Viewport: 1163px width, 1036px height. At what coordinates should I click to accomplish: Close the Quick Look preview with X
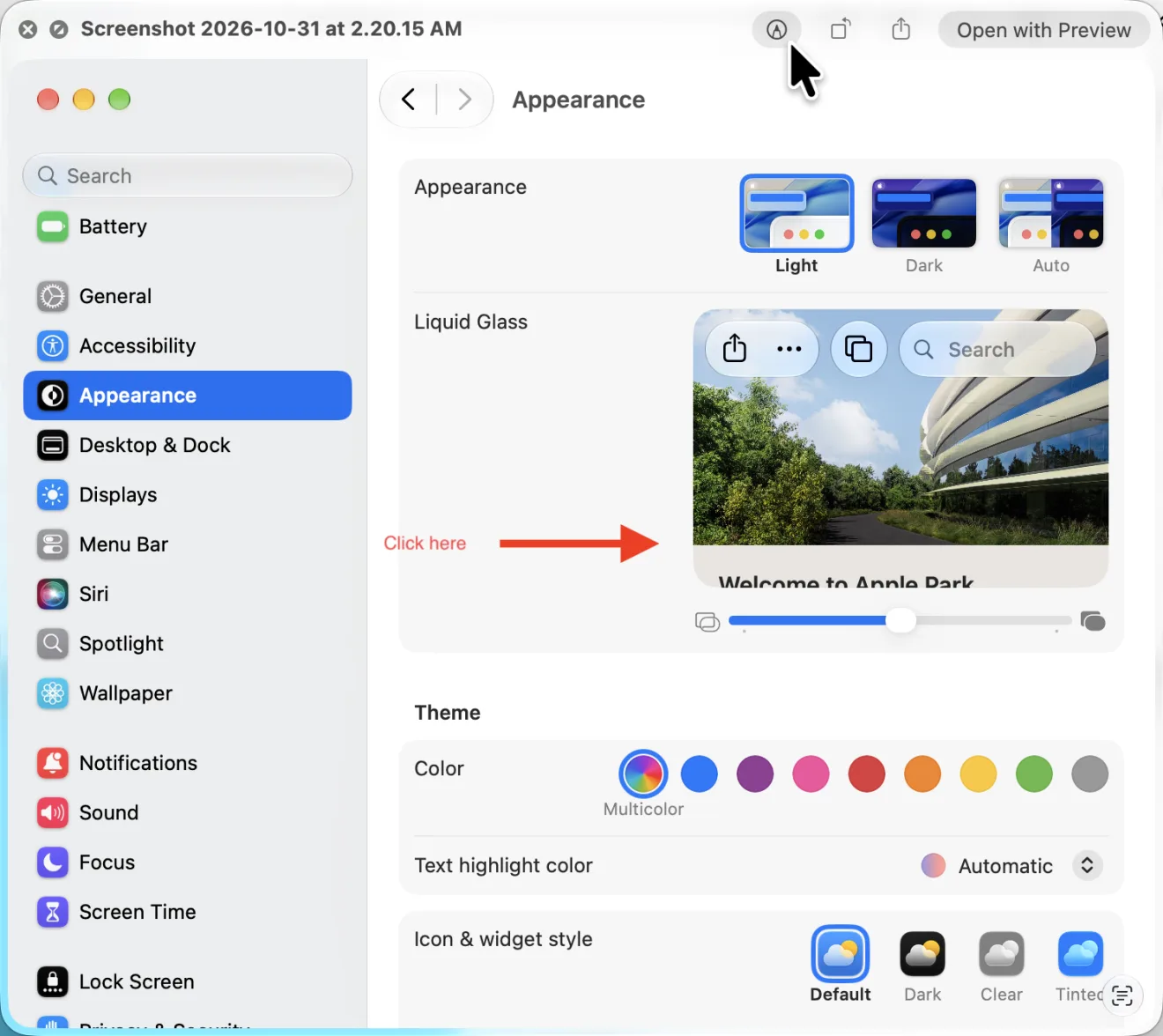point(28,29)
